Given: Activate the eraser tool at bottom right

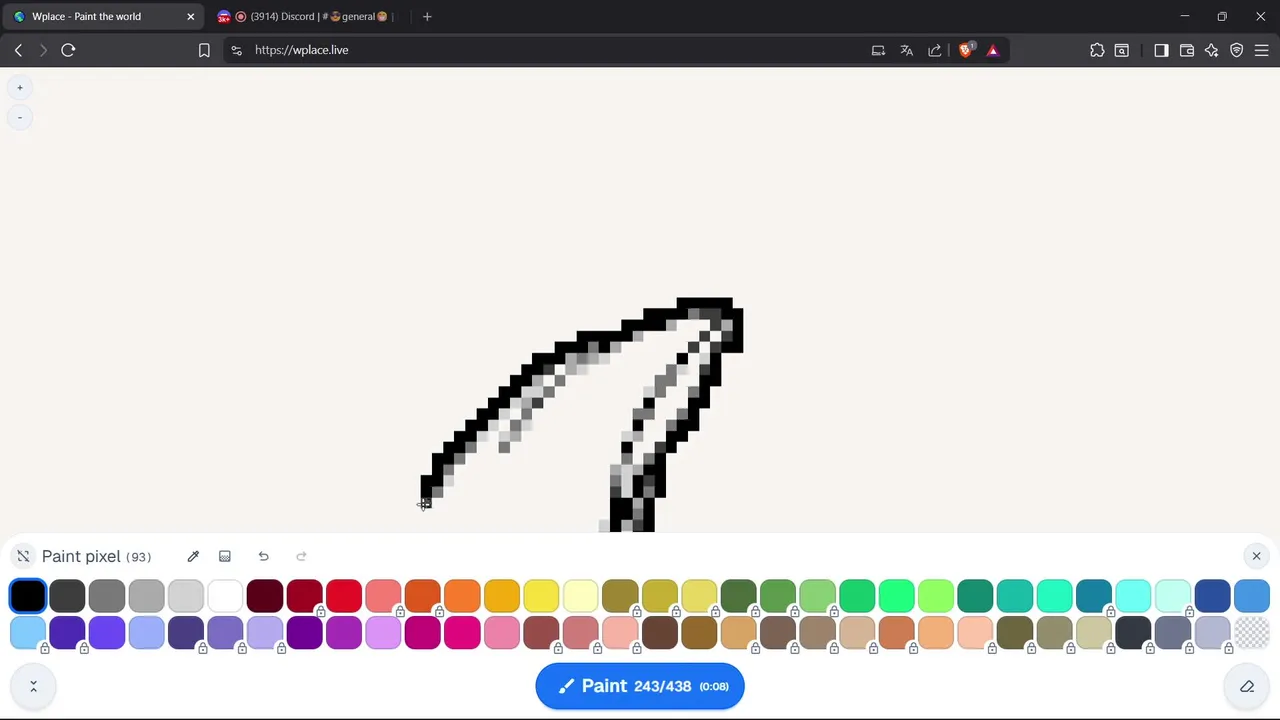Looking at the screenshot, I should click(1247, 686).
